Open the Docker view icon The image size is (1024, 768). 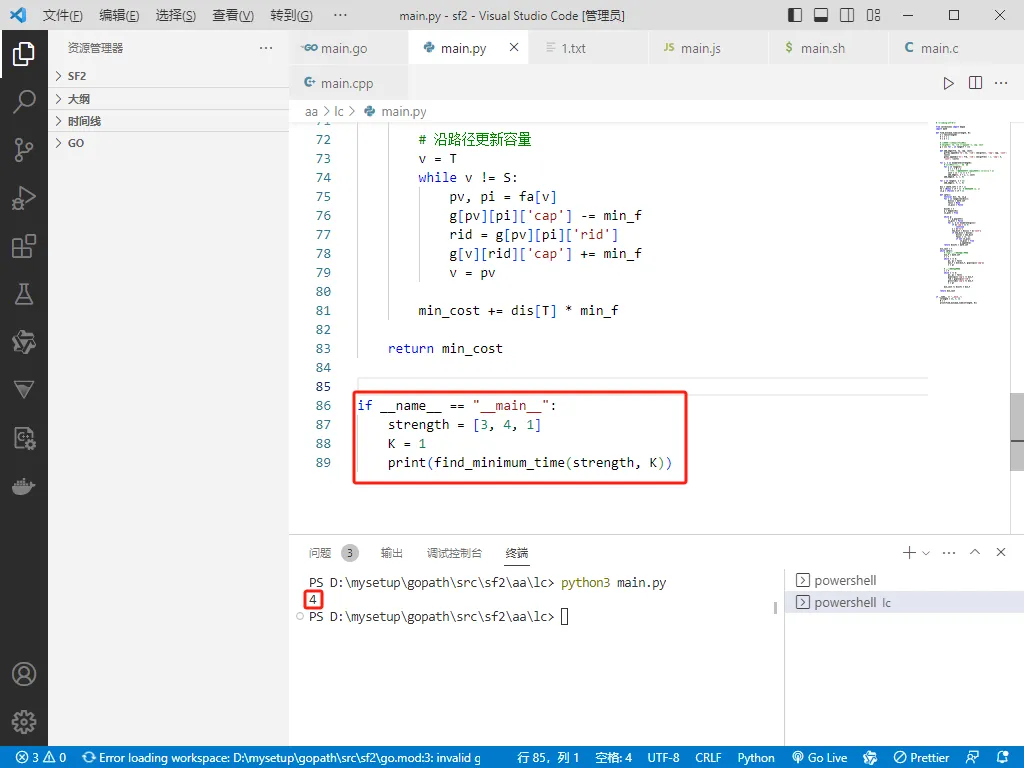24,487
